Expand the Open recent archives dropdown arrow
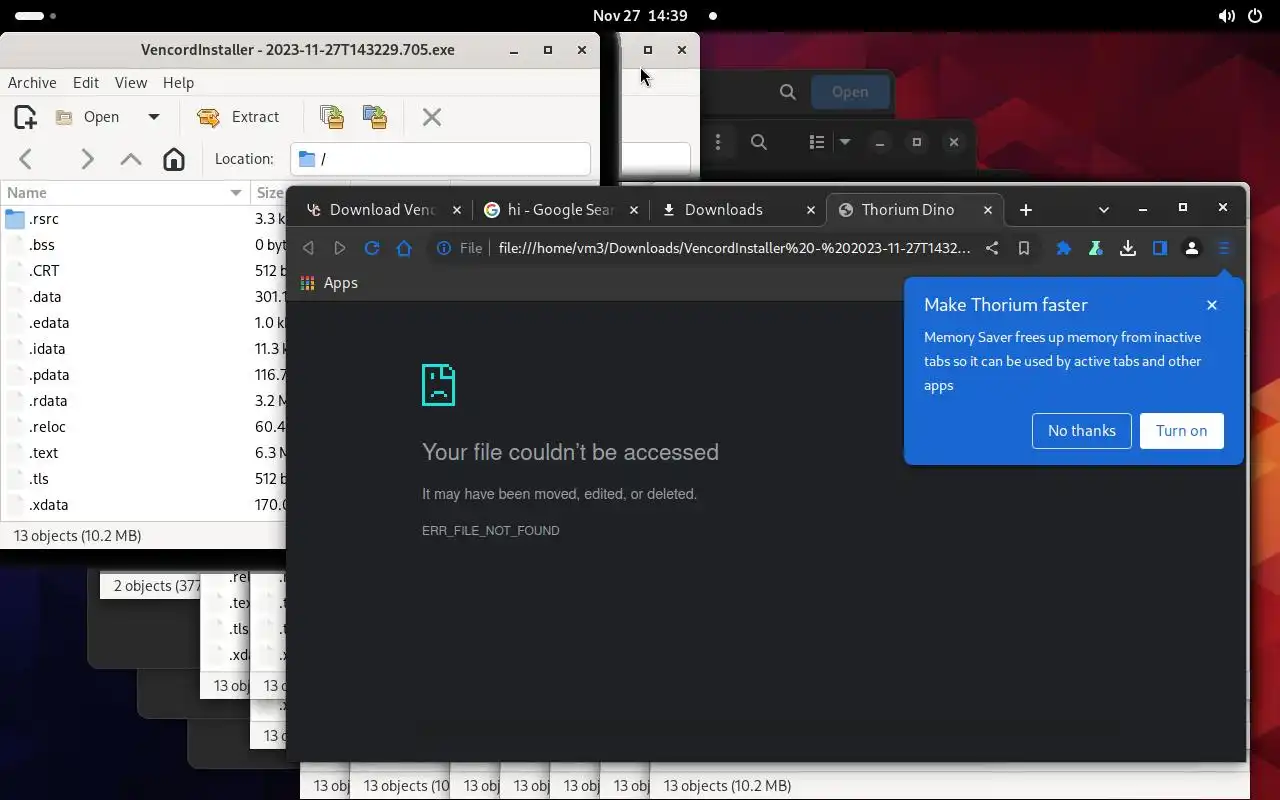This screenshot has height=800, width=1280. [x=154, y=117]
